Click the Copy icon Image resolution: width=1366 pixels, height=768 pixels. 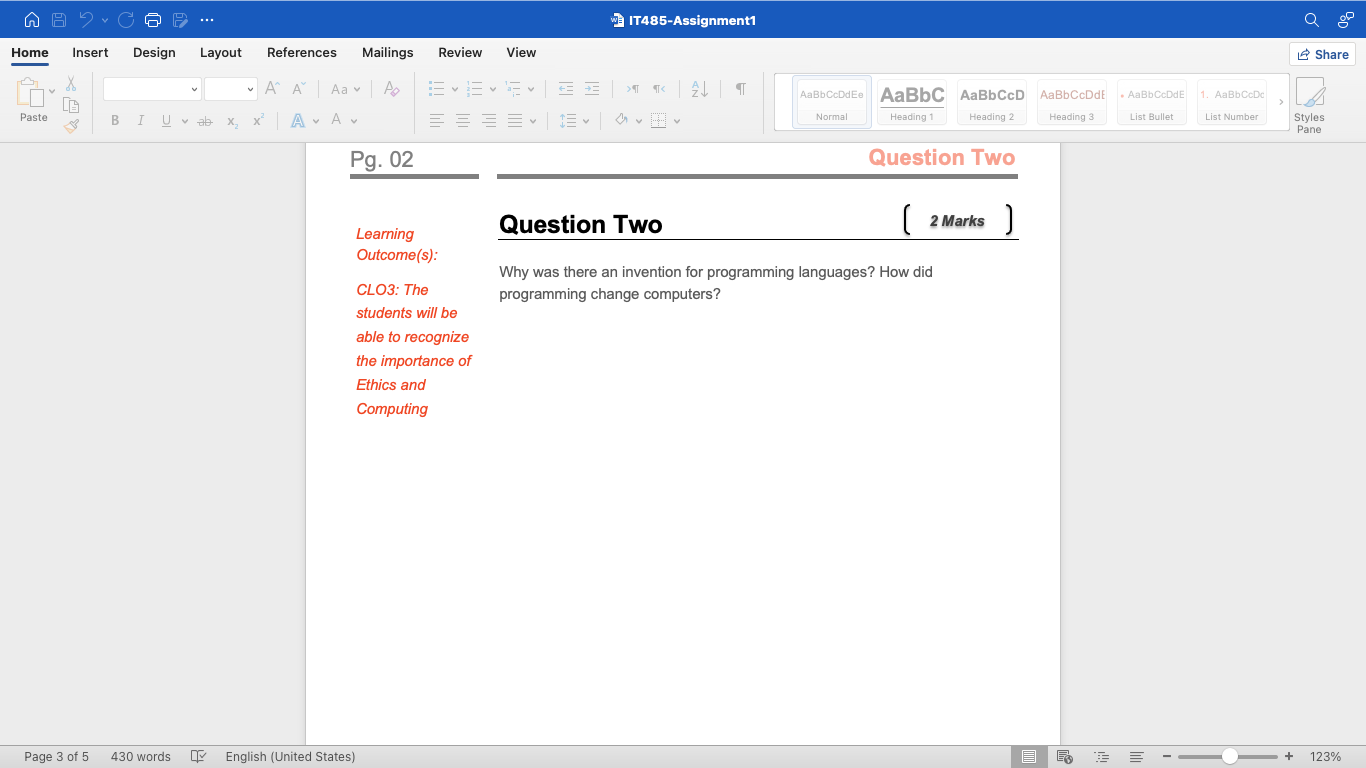tap(71, 104)
